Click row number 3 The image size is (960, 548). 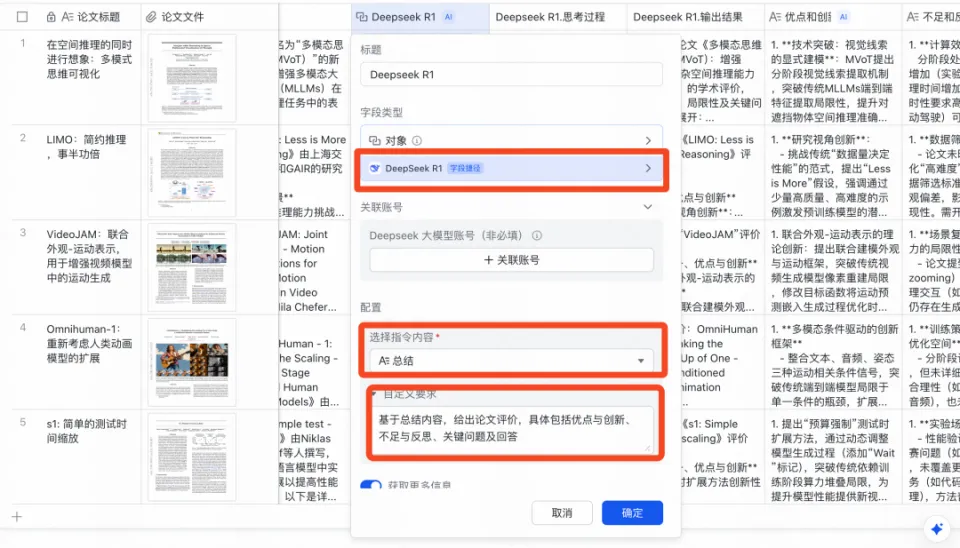[23, 233]
